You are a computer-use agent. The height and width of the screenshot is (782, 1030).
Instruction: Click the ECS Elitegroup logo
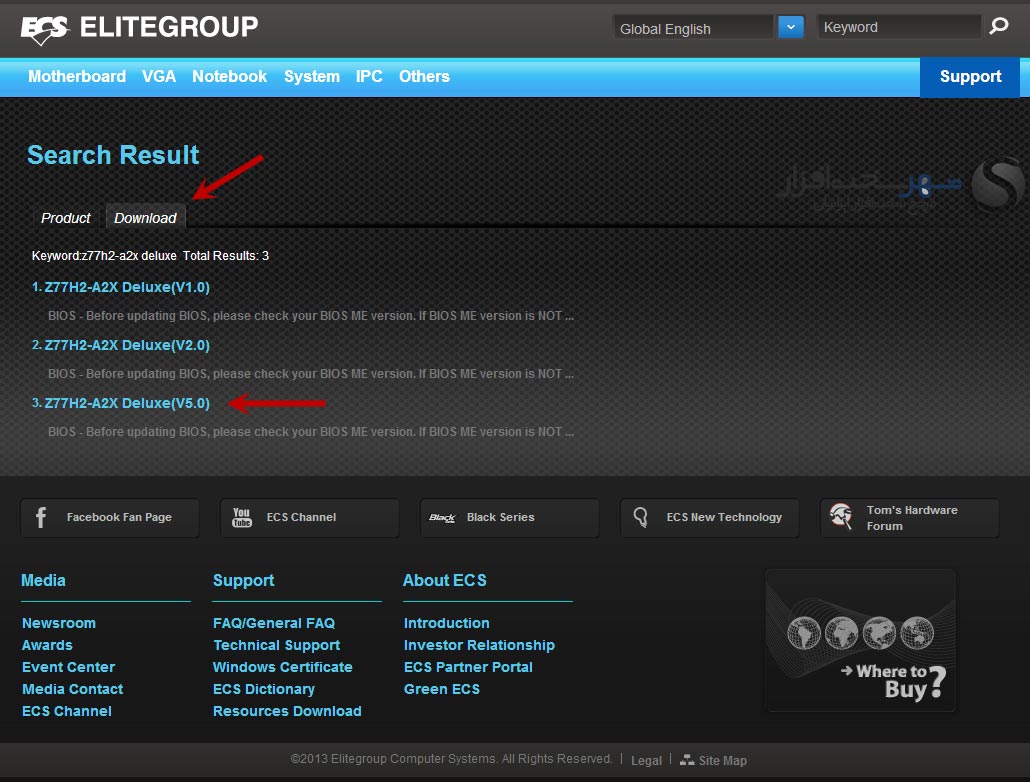click(x=139, y=28)
